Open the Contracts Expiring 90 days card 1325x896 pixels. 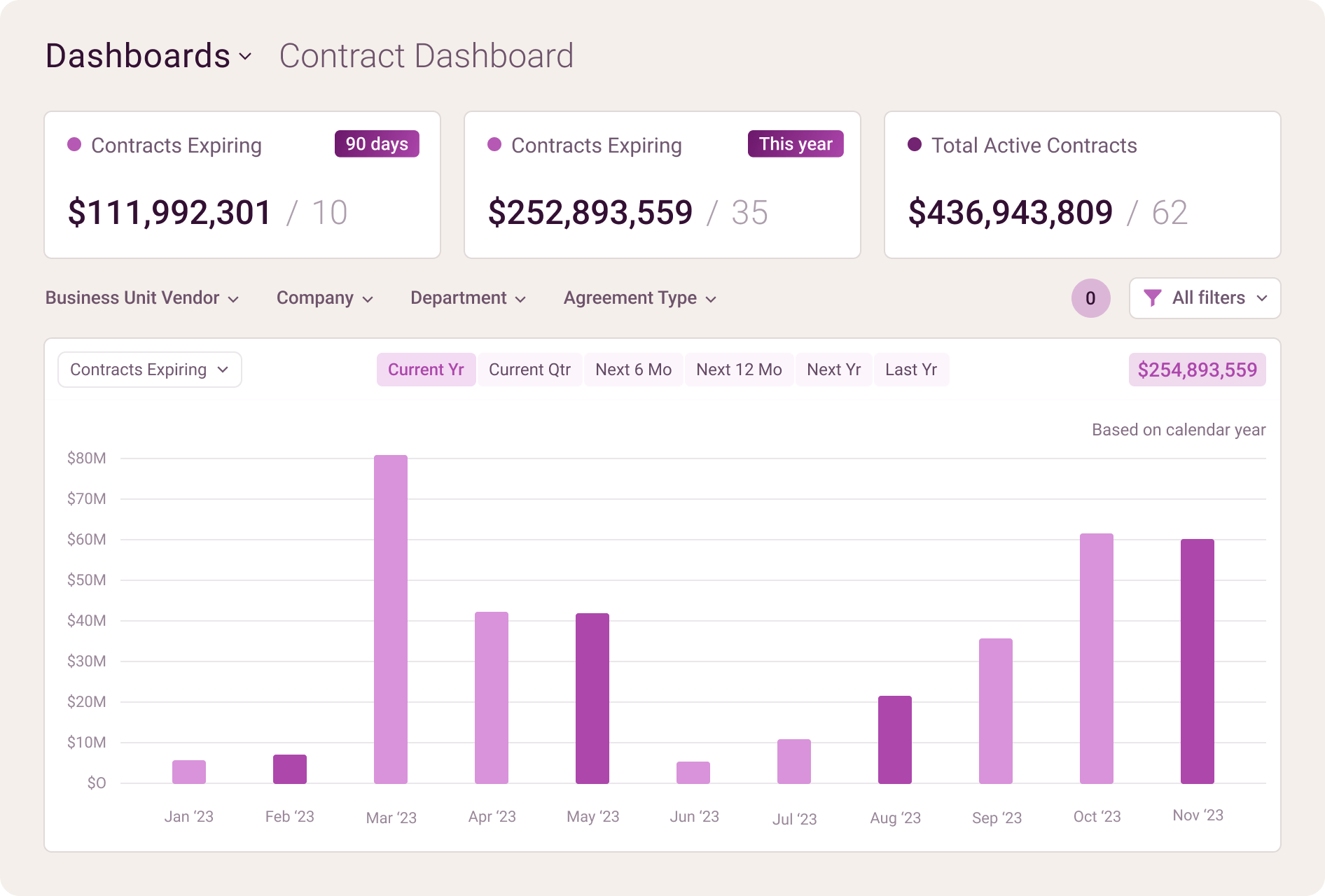click(242, 185)
